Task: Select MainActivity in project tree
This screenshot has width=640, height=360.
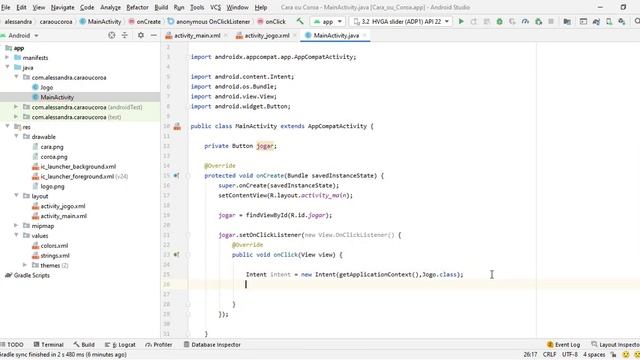Action: click(x=57, y=97)
